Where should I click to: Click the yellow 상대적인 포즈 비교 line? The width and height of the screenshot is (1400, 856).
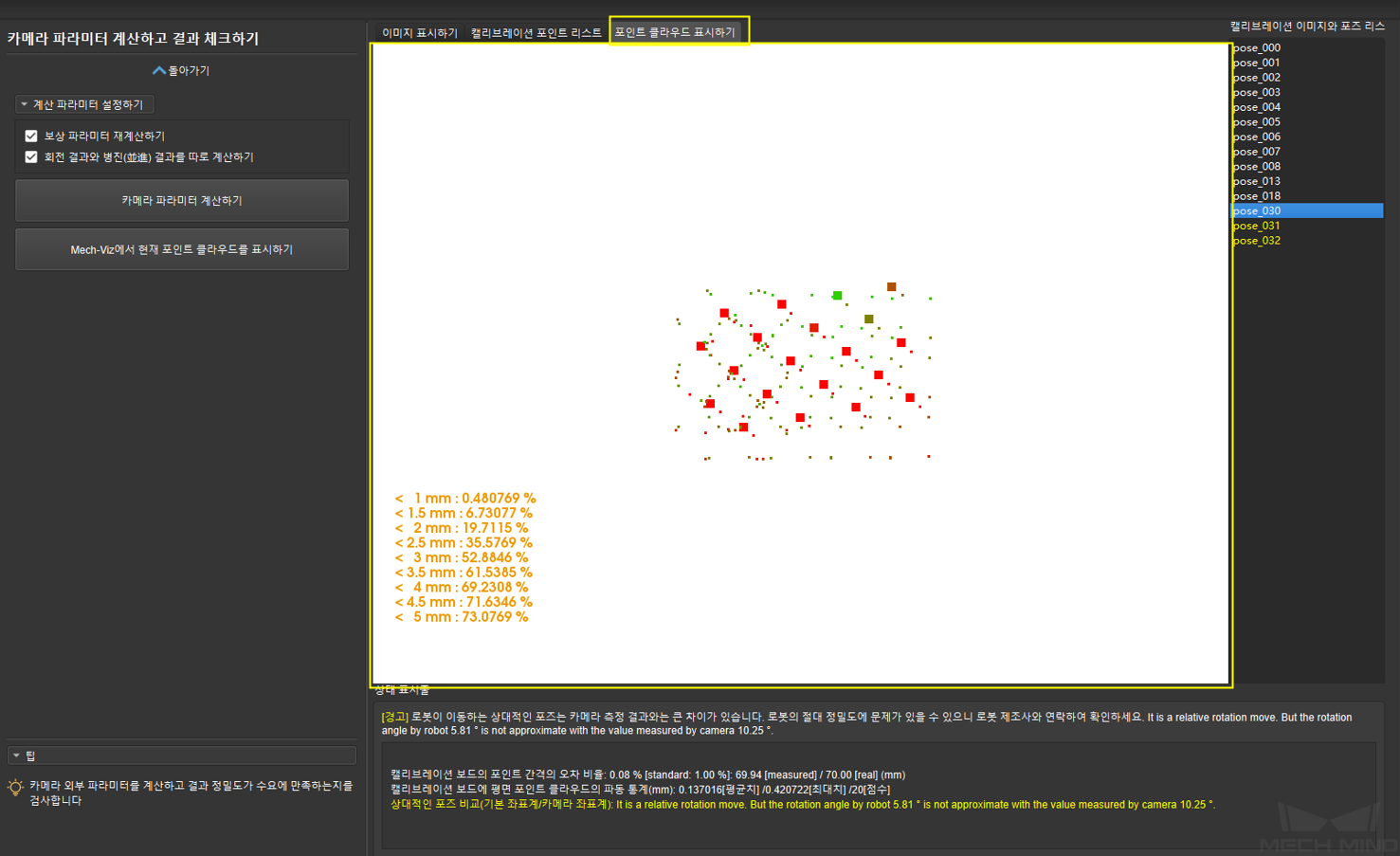[803, 804]
